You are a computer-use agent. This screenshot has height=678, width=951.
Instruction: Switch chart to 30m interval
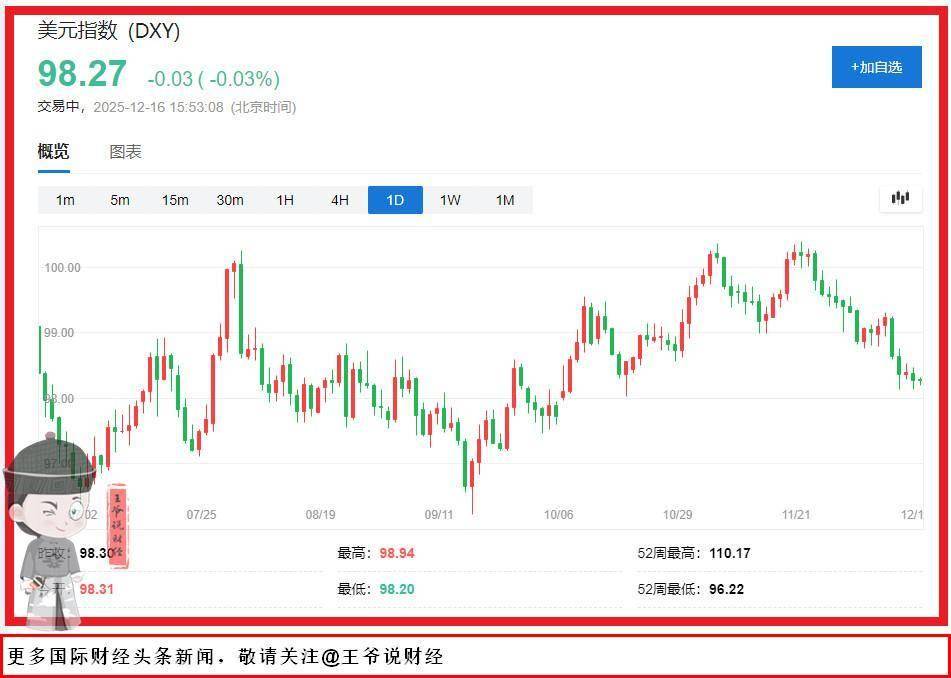[x=230, y=200]
